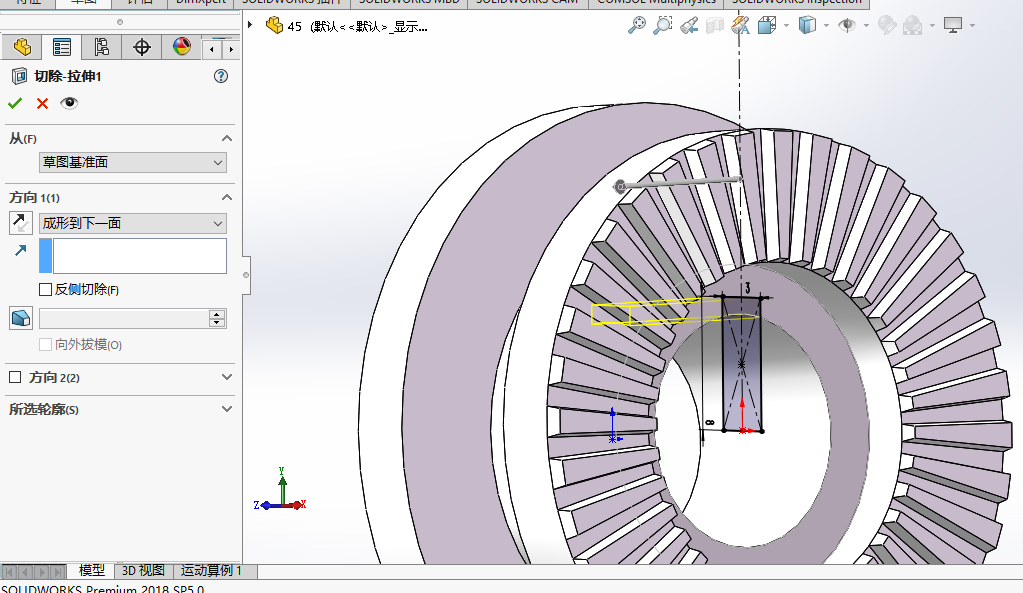This screenshot has width=1023, height=593.
Task: Open View Orientation cube icon
Action: click(x=767, y=25)
